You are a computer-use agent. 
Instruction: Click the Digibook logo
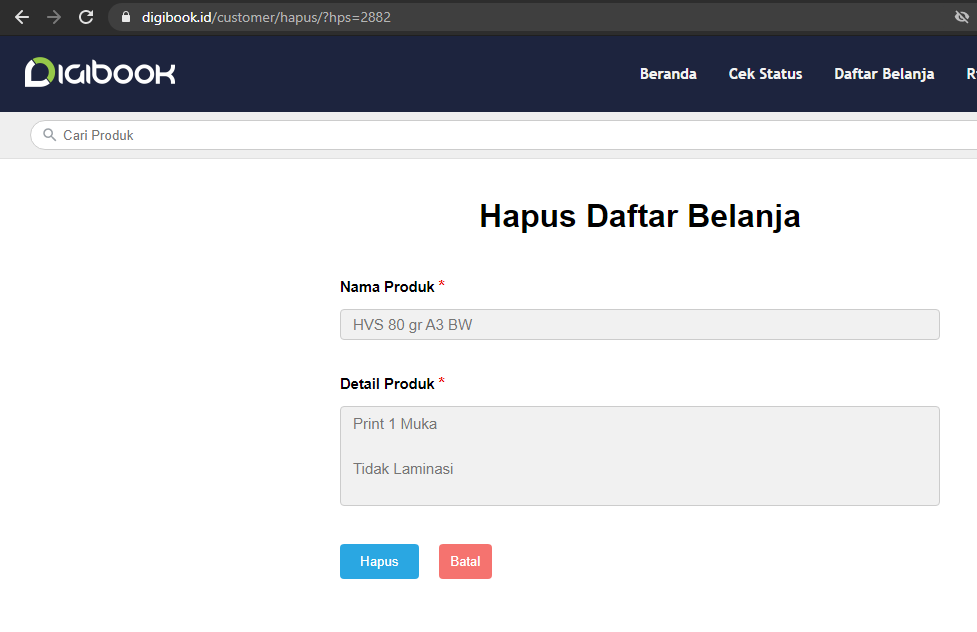(100, 73)
